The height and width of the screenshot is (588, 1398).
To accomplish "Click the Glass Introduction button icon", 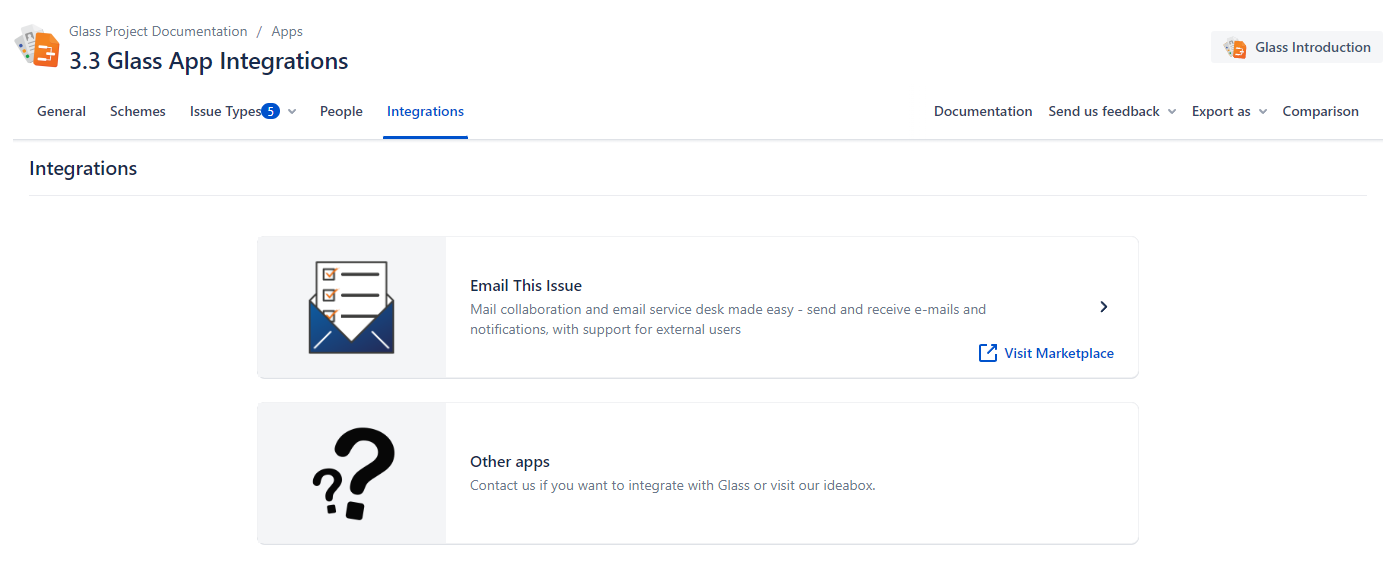I will [x=1235, y=48].
